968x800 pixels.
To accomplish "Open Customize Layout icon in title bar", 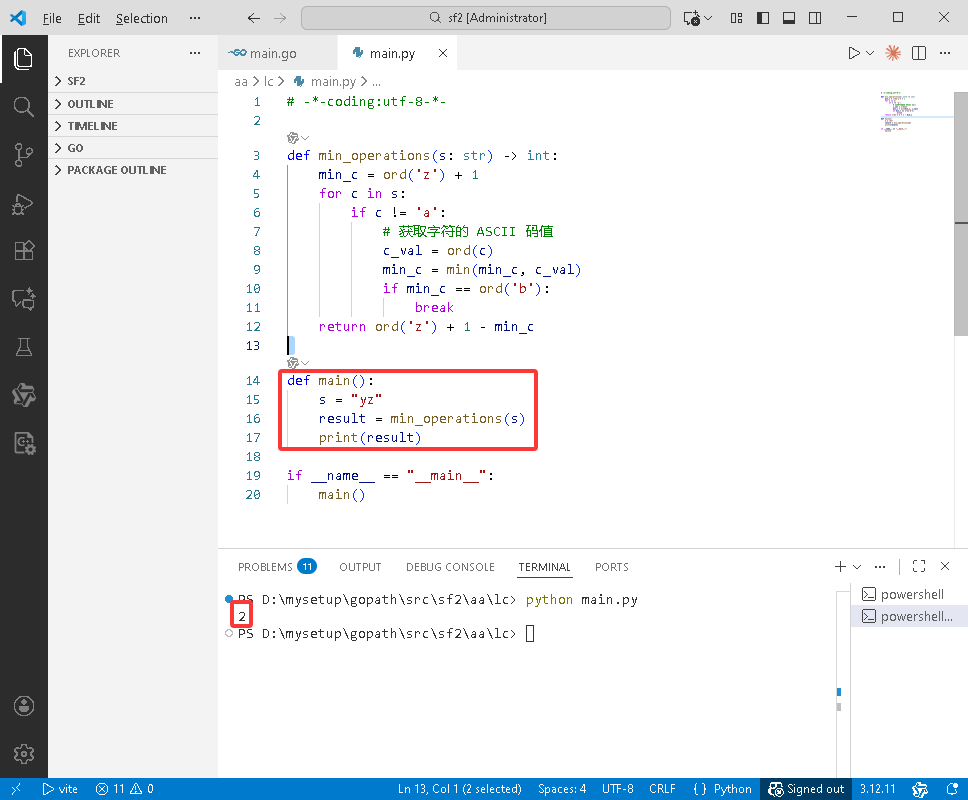I will pos(736,18).
